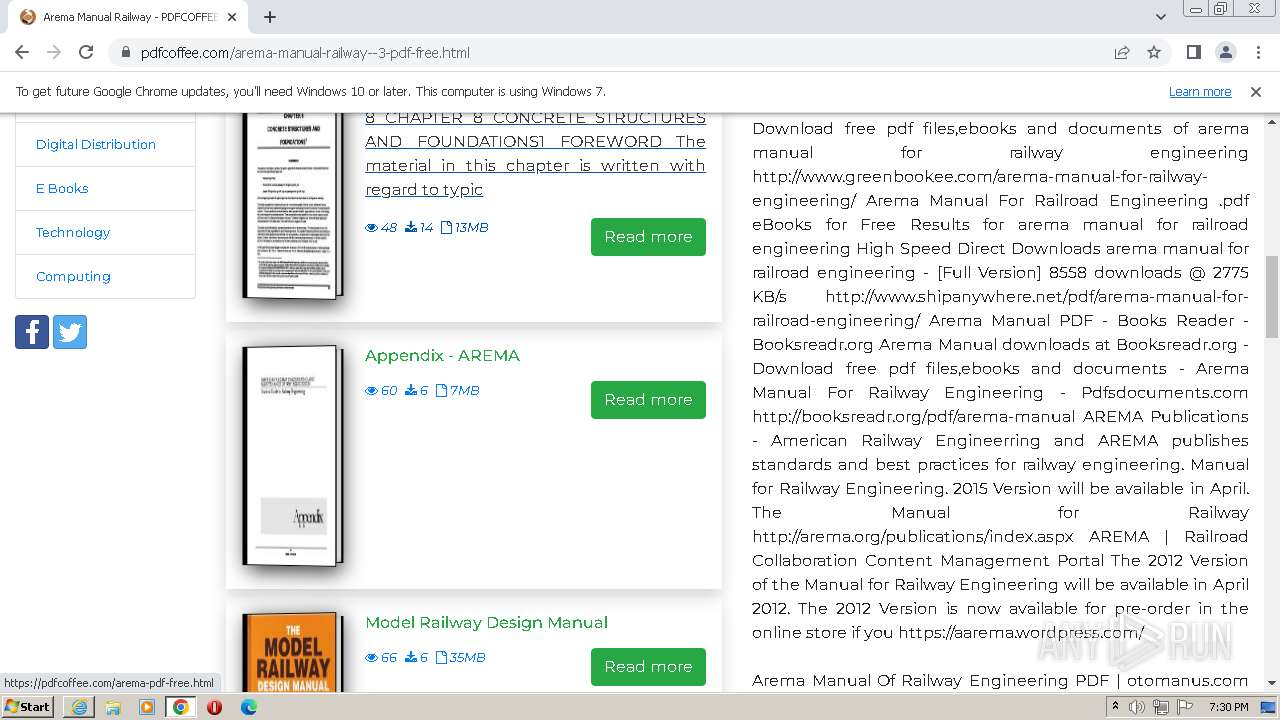Open Chrome's three-dot menu
Screen dimensions: 1280x720
1257,52
